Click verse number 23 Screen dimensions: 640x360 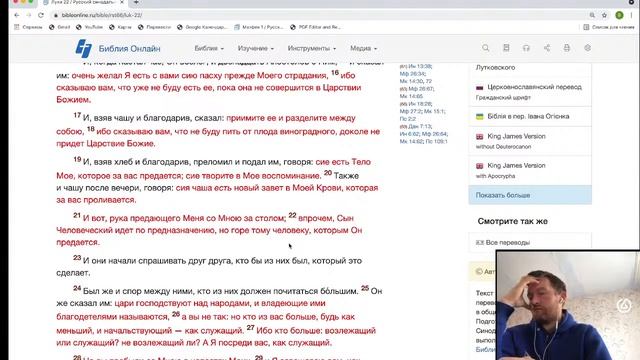(x=77, y=258)
